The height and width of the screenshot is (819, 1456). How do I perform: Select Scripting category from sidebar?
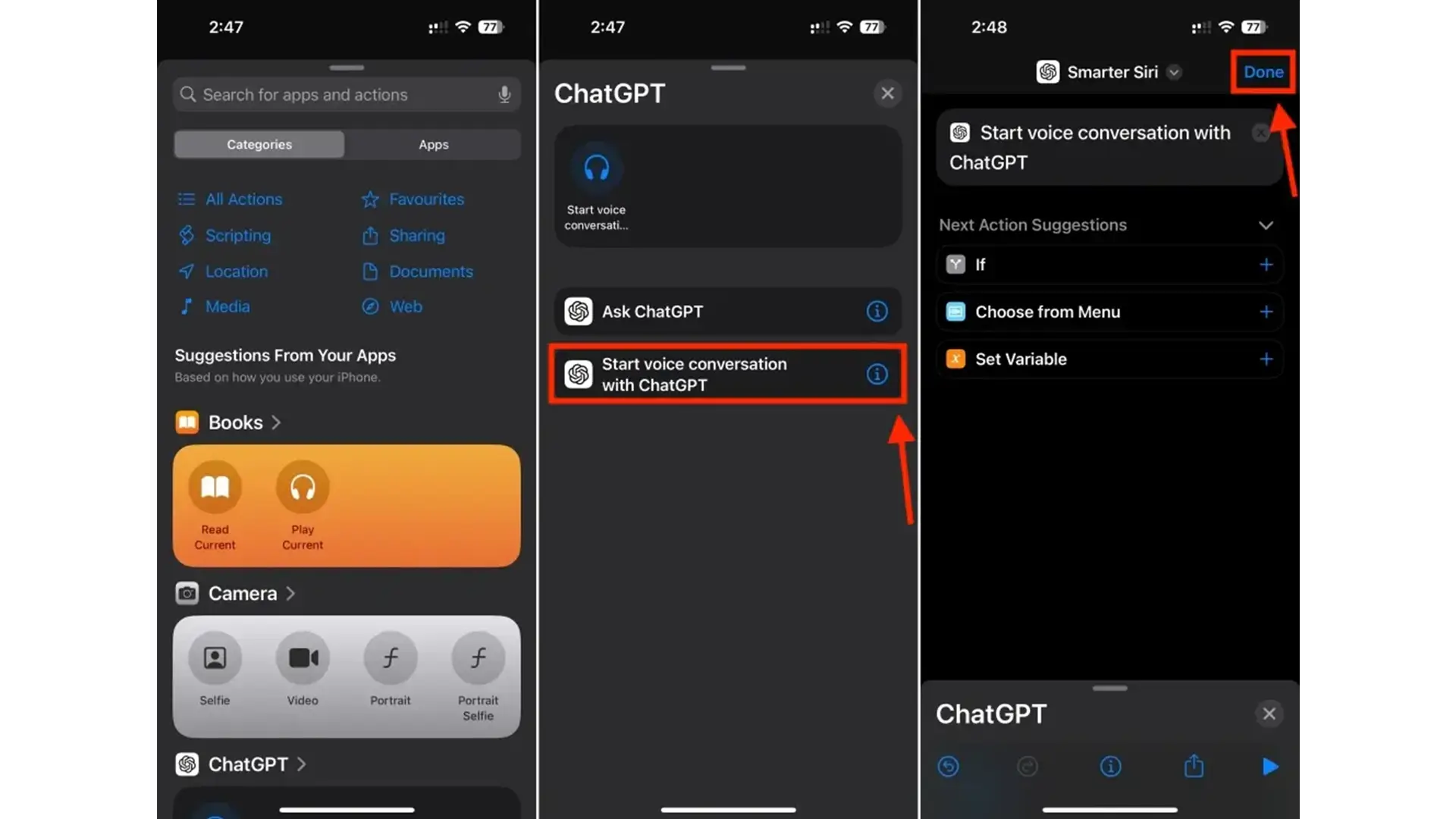coord(238,234)
